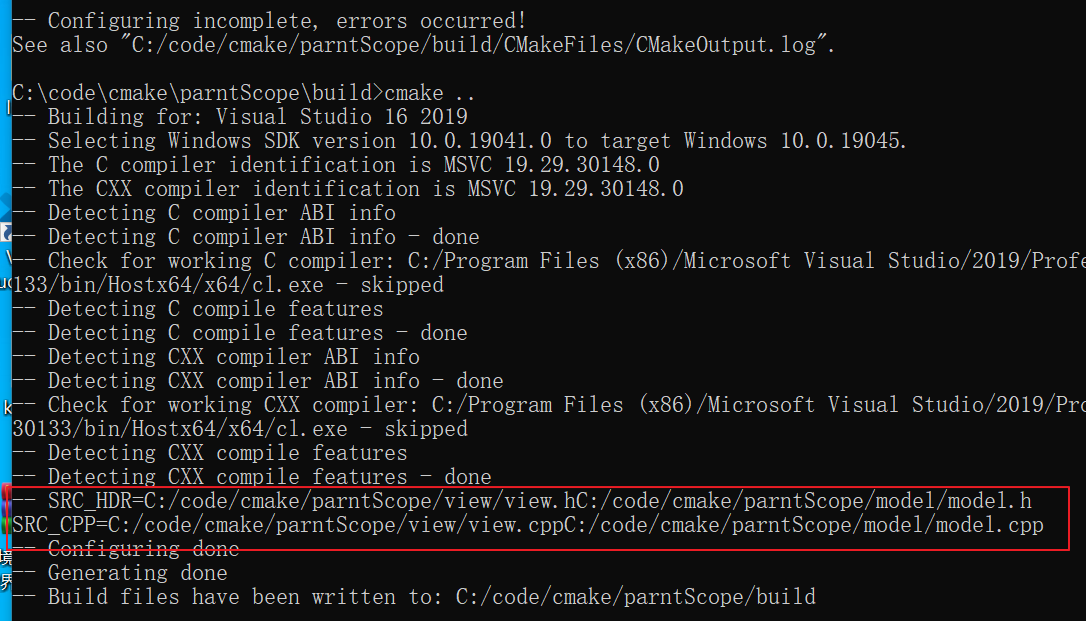The image size is (1086, 621).
Task: Click the 'cmake ..' command prompt line
Action: (243, 93)
